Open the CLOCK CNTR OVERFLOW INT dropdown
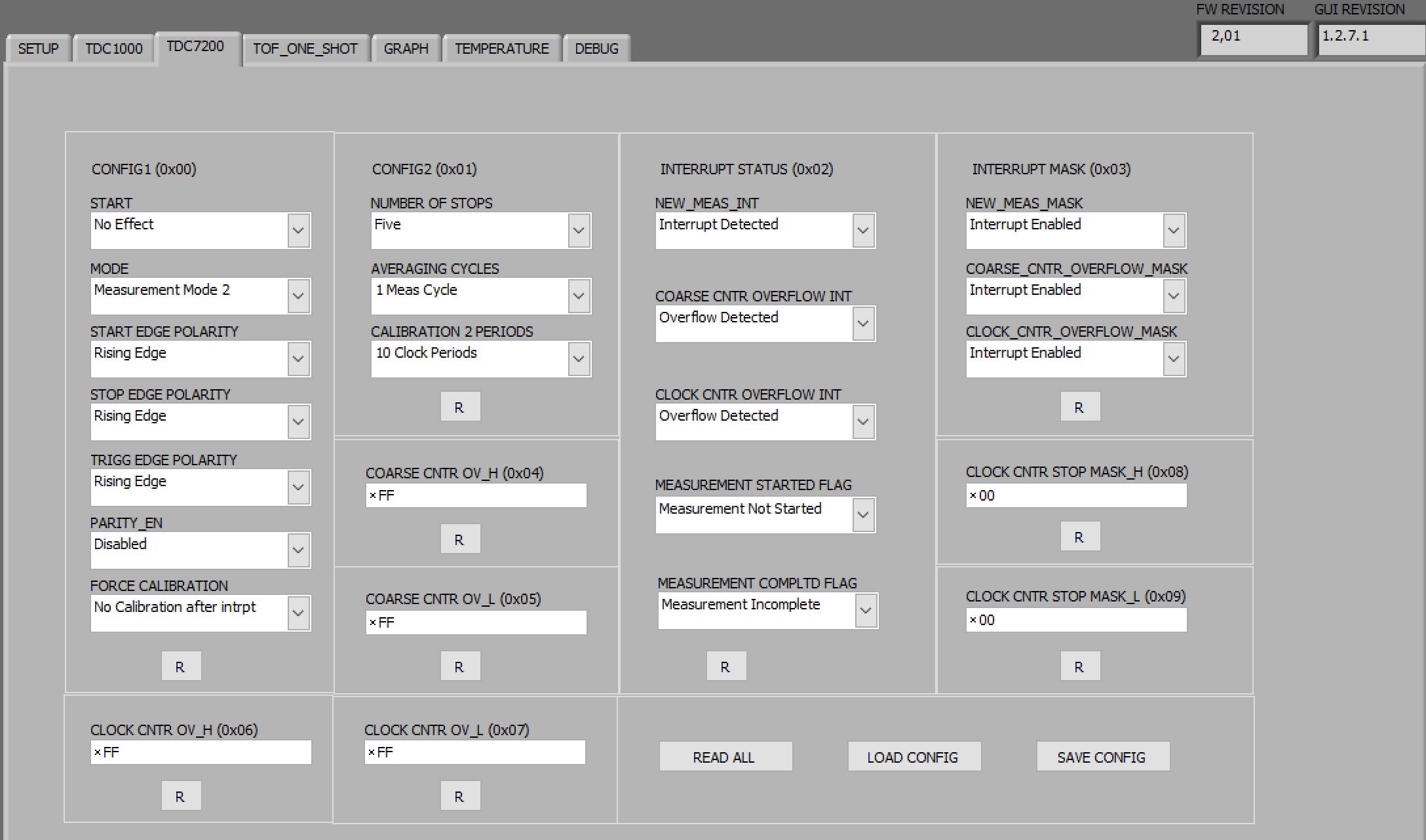This screenshot has width=1426, height=840. pyautogui.click(x=864, y=421)
